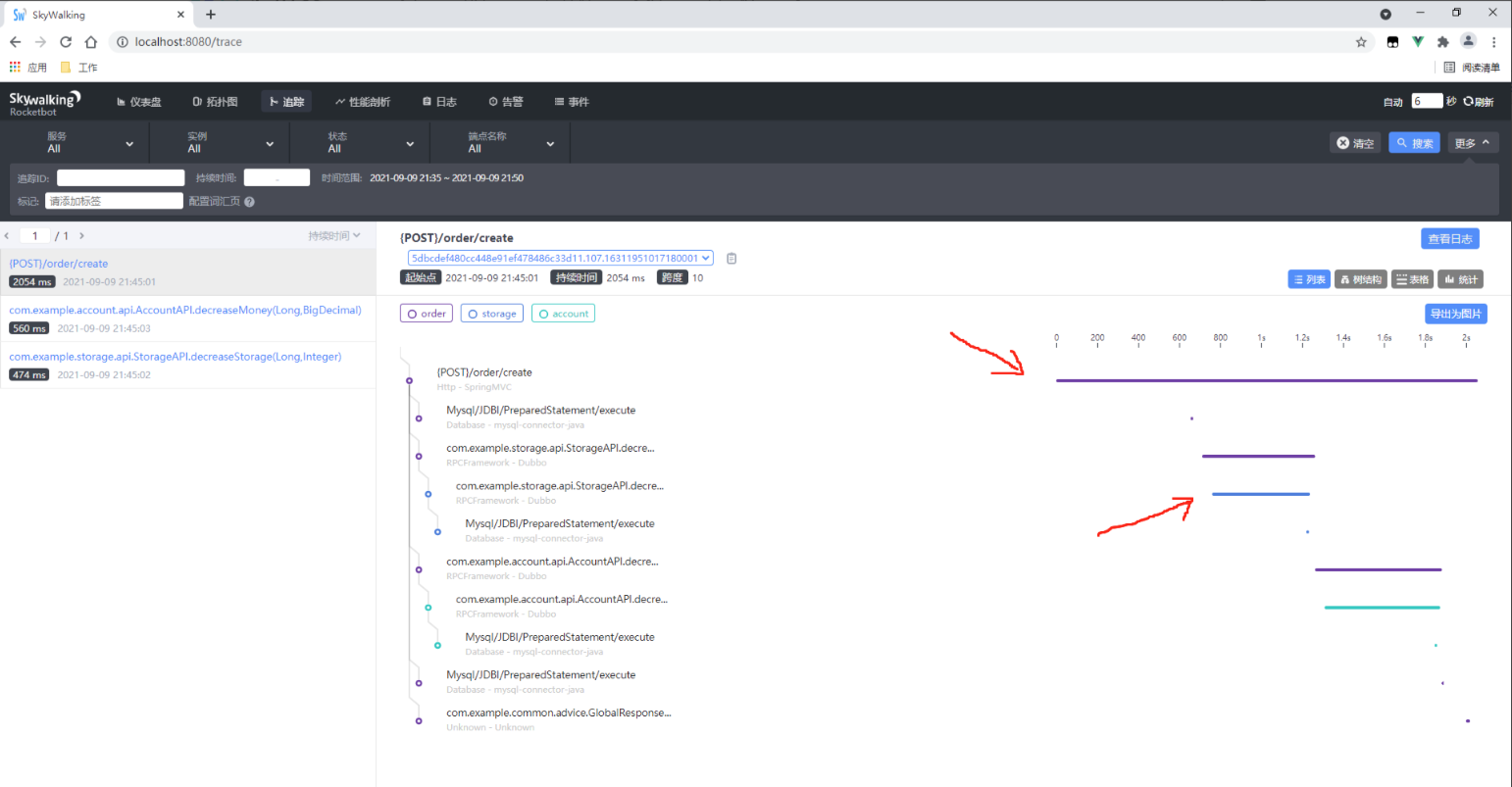The width and height of the screenshot is (1512, 787).
Task: Select the {POST}/order/create trace in the list
Action: [187, 271]
